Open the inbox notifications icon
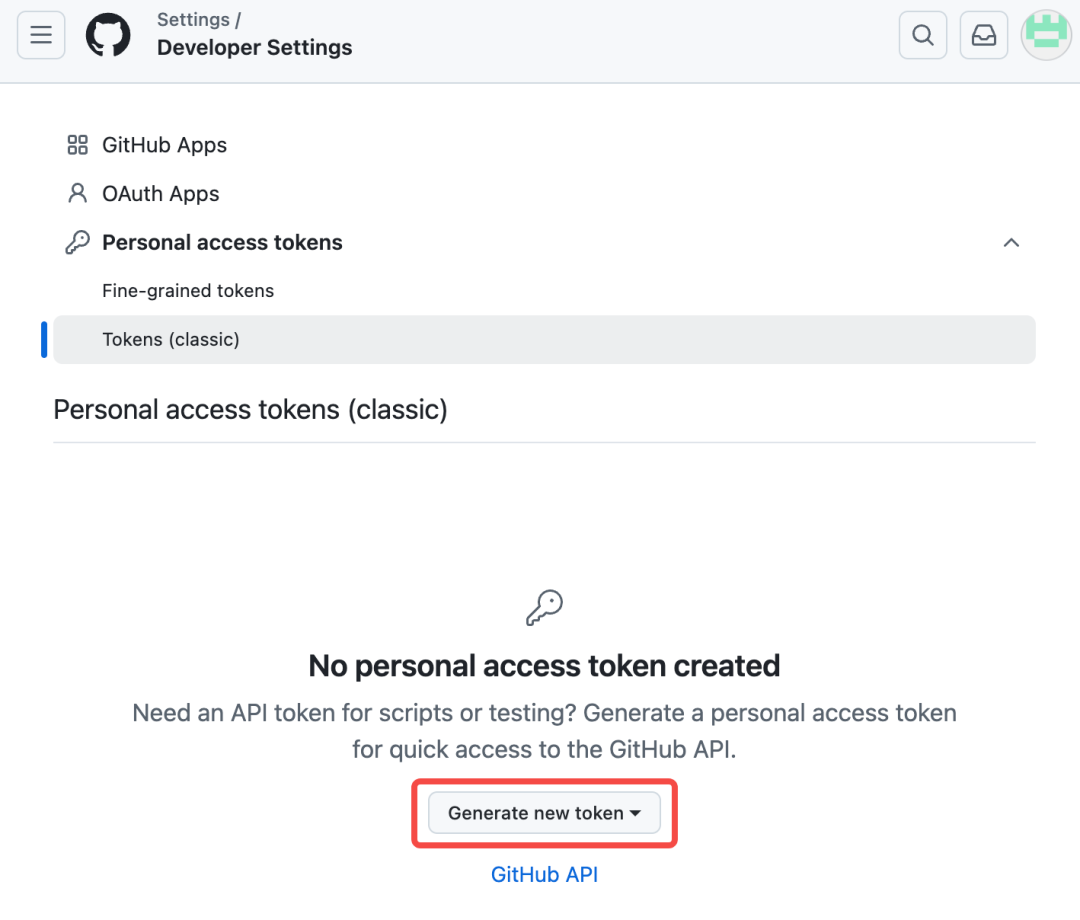The width and height of the screenshot is (1080, 920). click(x=983, y=35)
